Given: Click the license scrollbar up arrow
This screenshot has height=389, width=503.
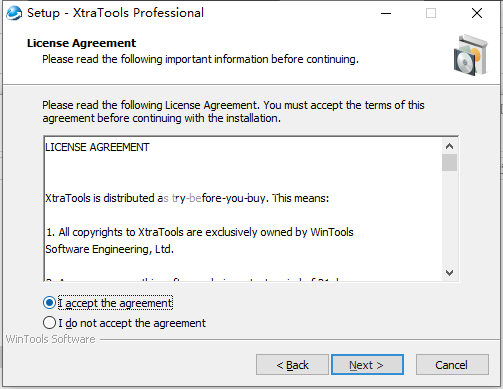Looking at the screenshot, I should 449,146.
